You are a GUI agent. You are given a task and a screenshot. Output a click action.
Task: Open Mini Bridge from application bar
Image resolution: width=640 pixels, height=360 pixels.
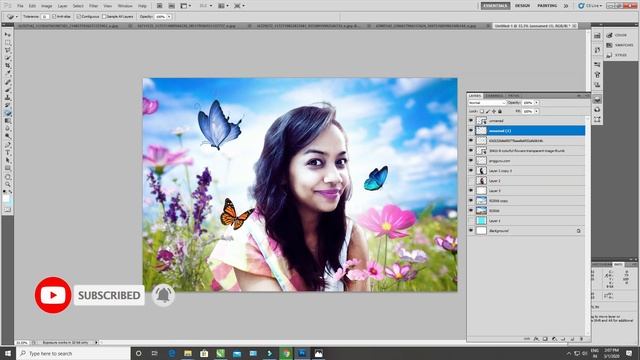(172, 6)
